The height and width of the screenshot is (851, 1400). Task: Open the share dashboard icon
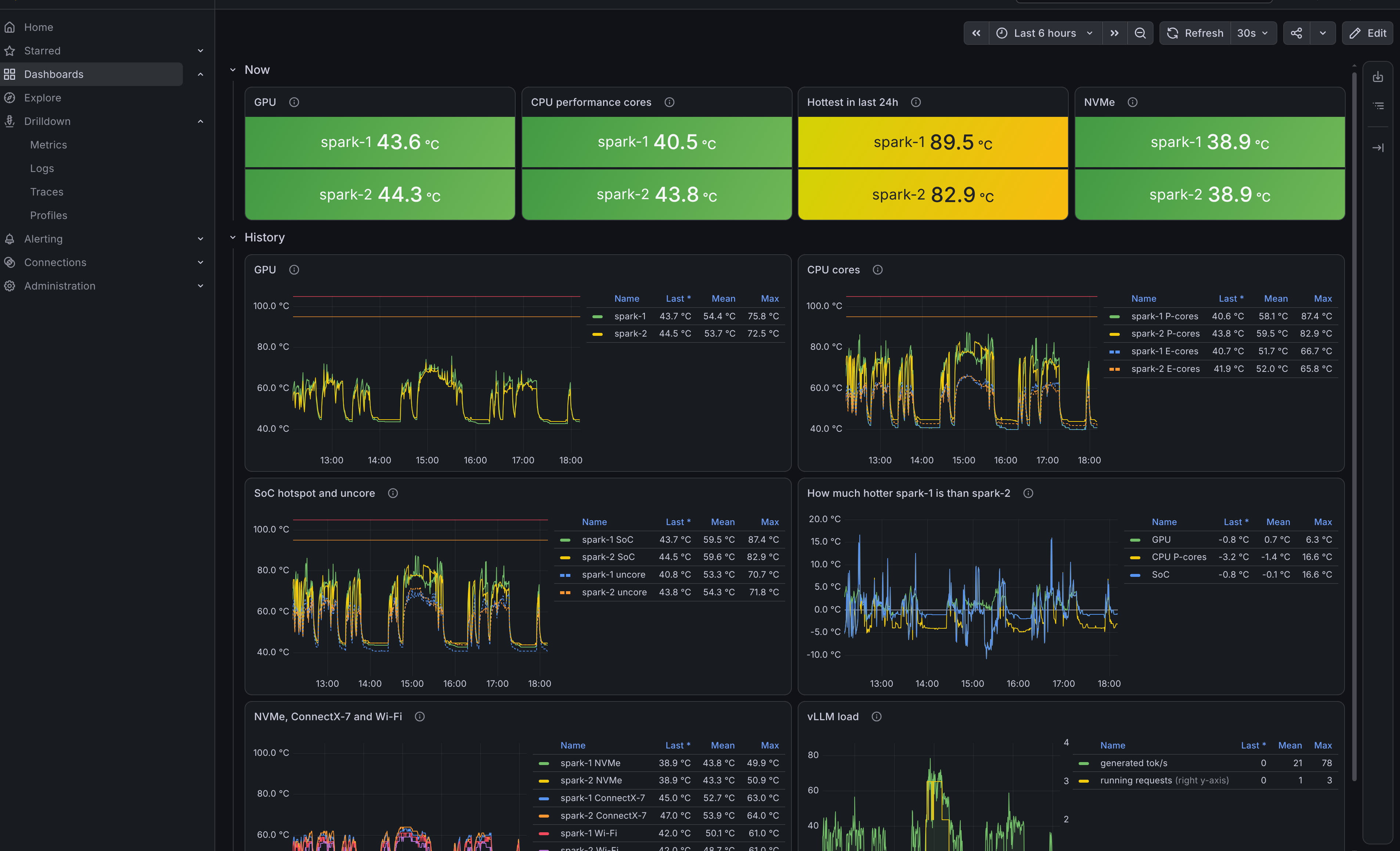(x=1296, y=33)
